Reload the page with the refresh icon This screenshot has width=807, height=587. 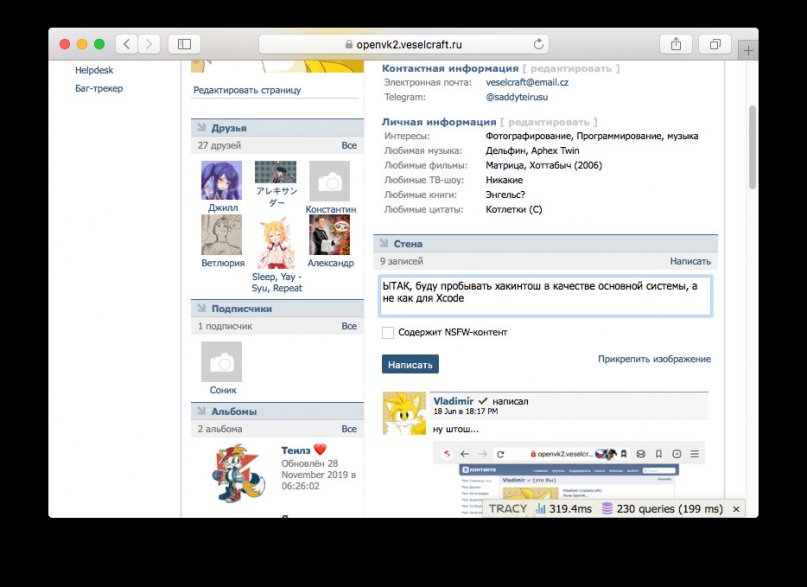pos(538,44)
